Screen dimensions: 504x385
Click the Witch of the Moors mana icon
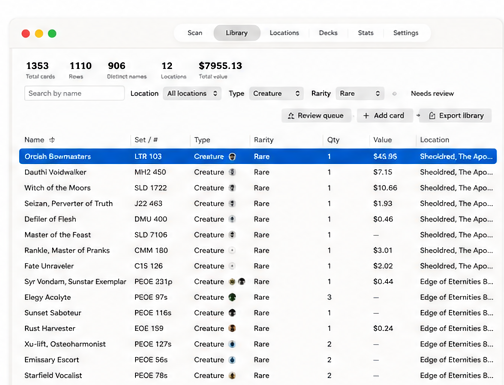232,188
